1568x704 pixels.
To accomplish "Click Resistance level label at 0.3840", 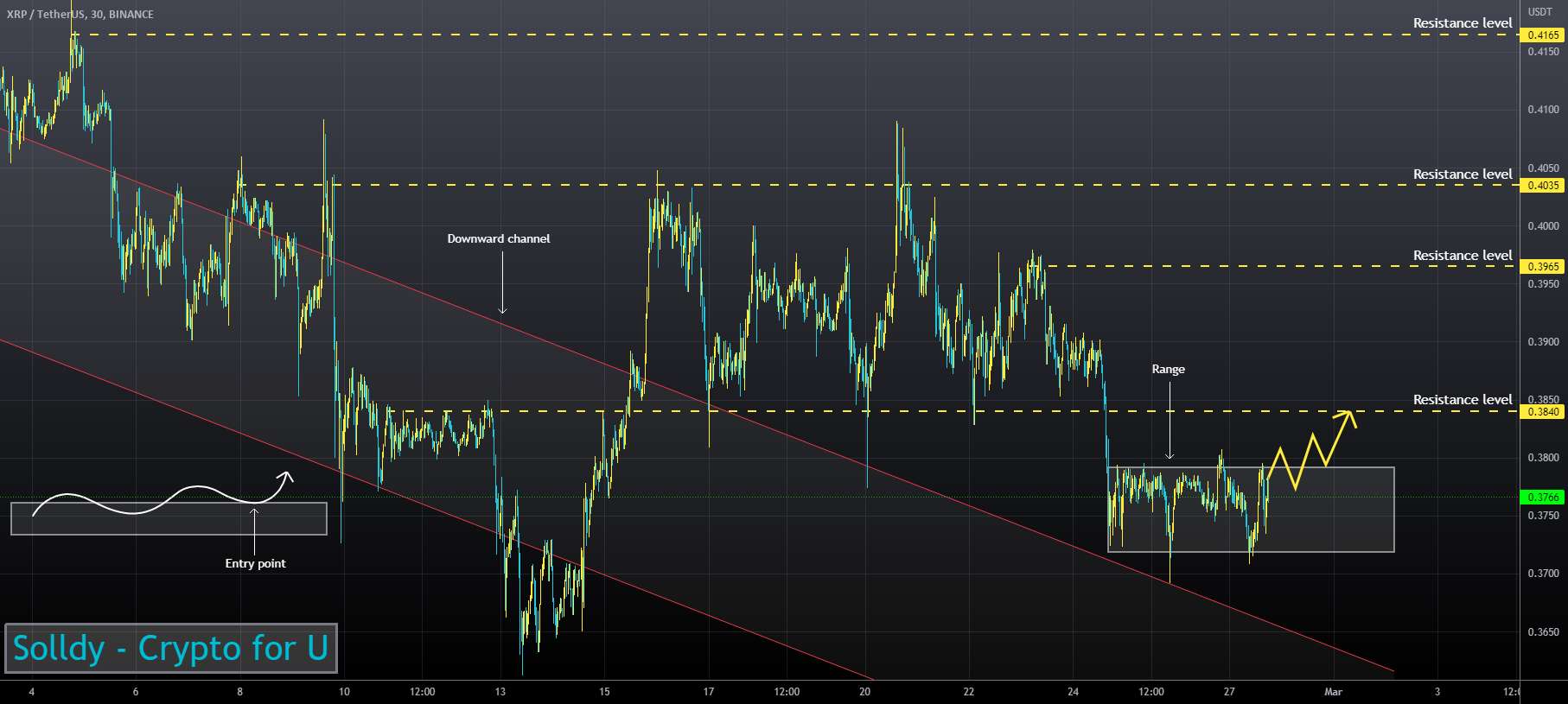I will point(1463,400).
